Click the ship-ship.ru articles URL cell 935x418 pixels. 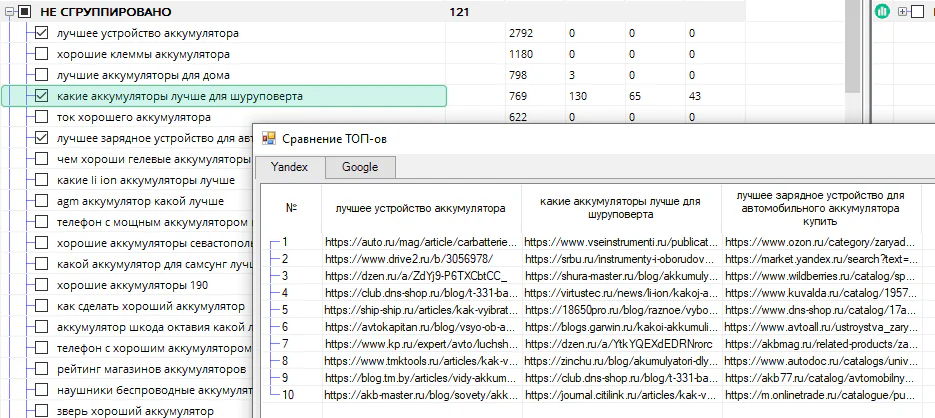click(x=421, y=309)
